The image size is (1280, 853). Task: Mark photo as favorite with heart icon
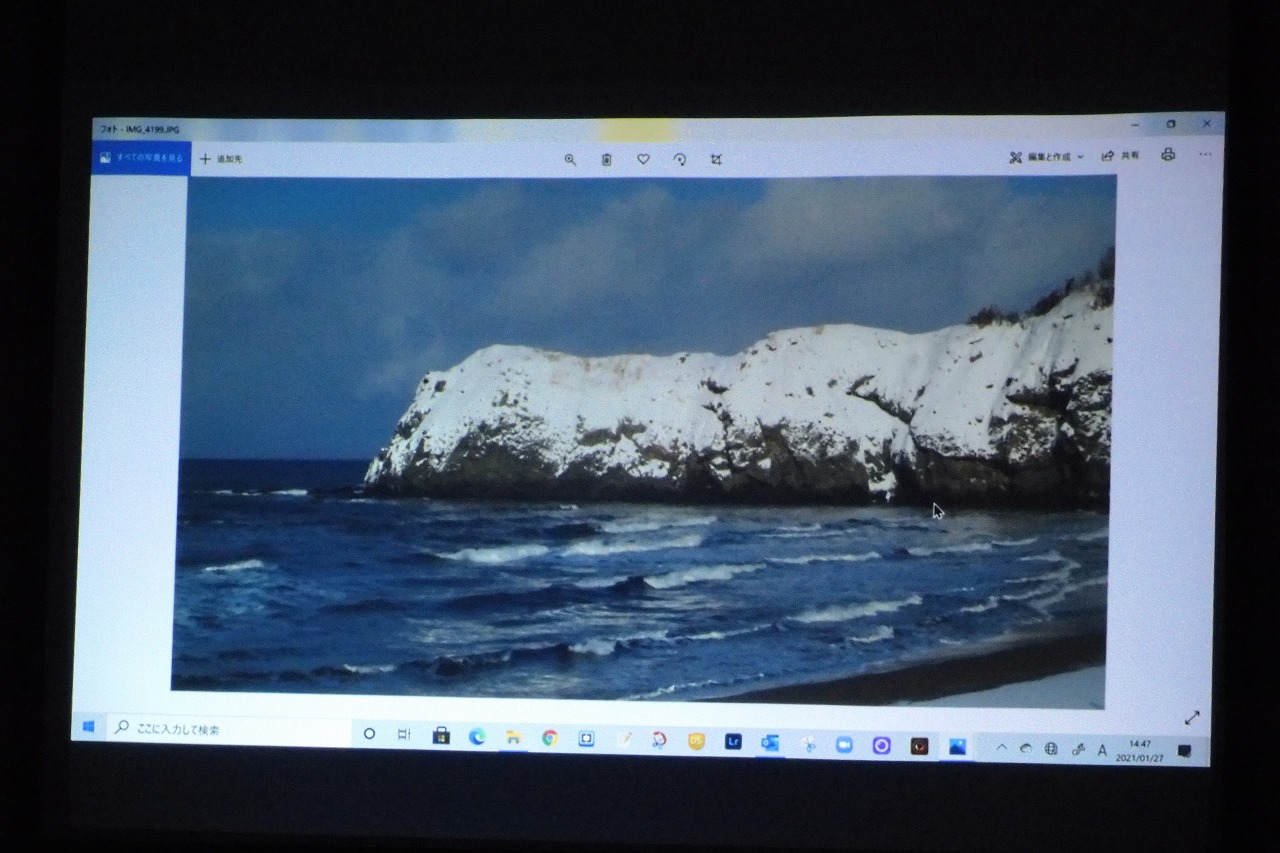pyautogui.click(x=643, y=159)
